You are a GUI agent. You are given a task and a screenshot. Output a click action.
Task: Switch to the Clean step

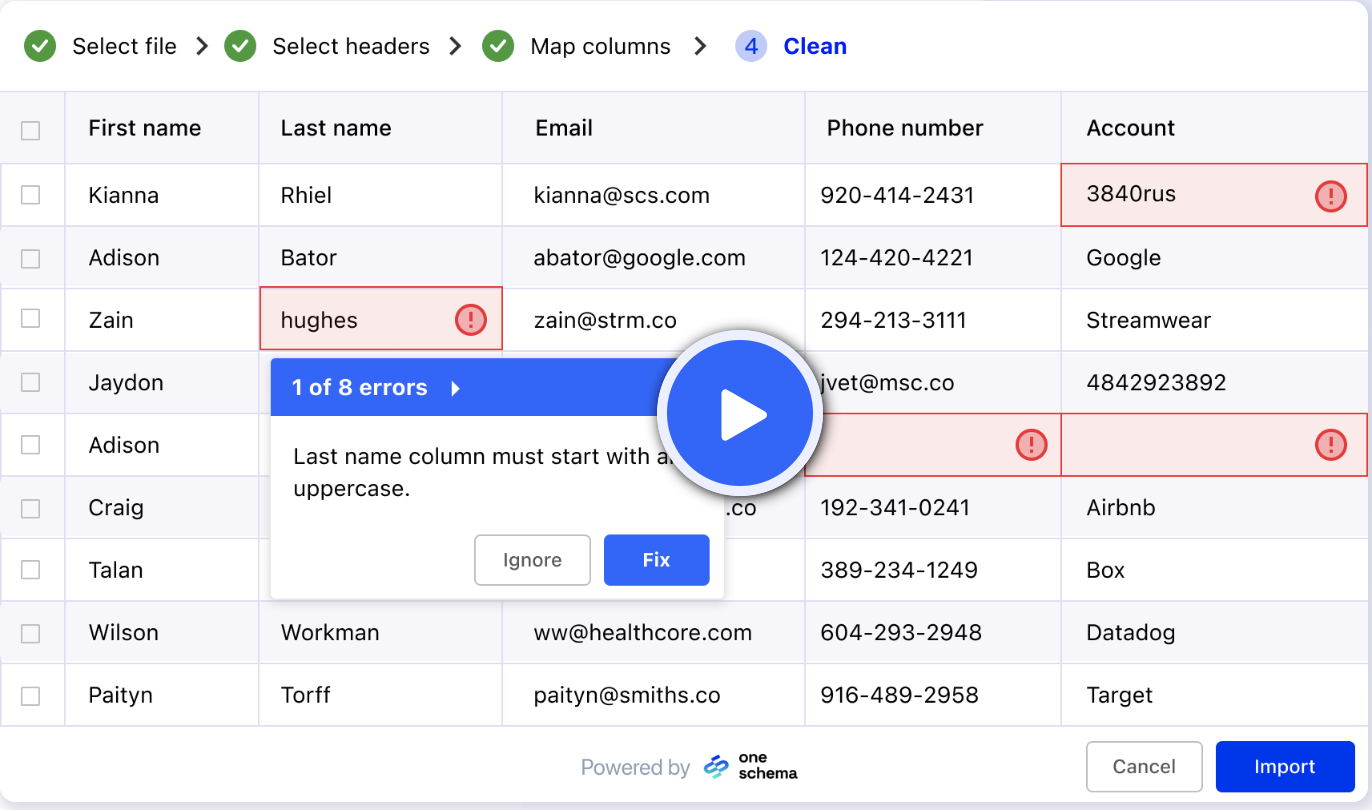click(x=815, y=46)
